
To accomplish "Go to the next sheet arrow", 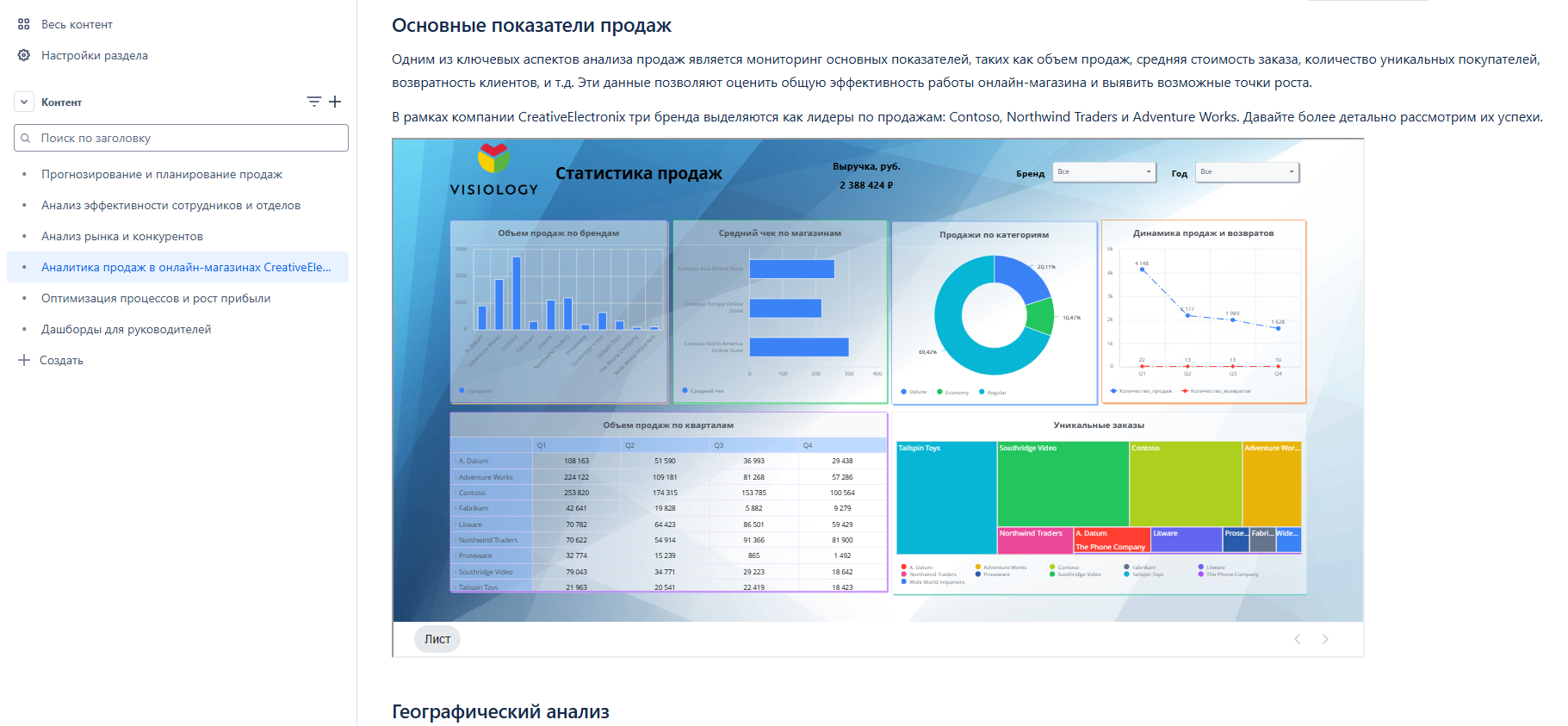I will pos(1325,639).
